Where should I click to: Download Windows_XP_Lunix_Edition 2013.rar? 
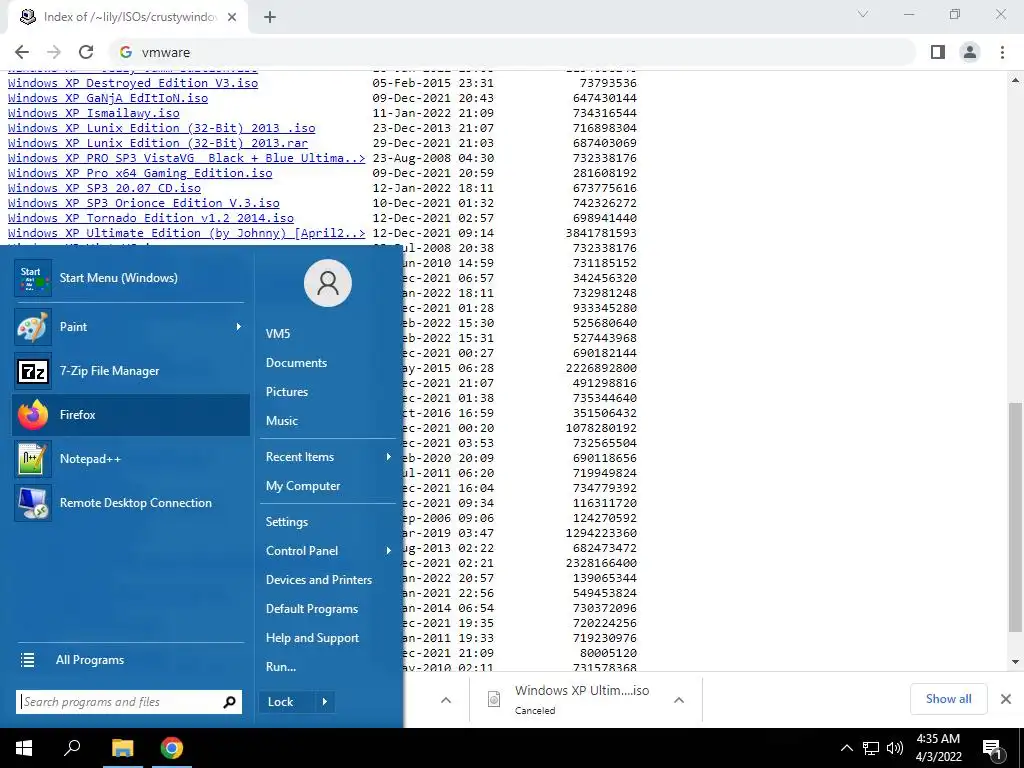pos(157,143)
